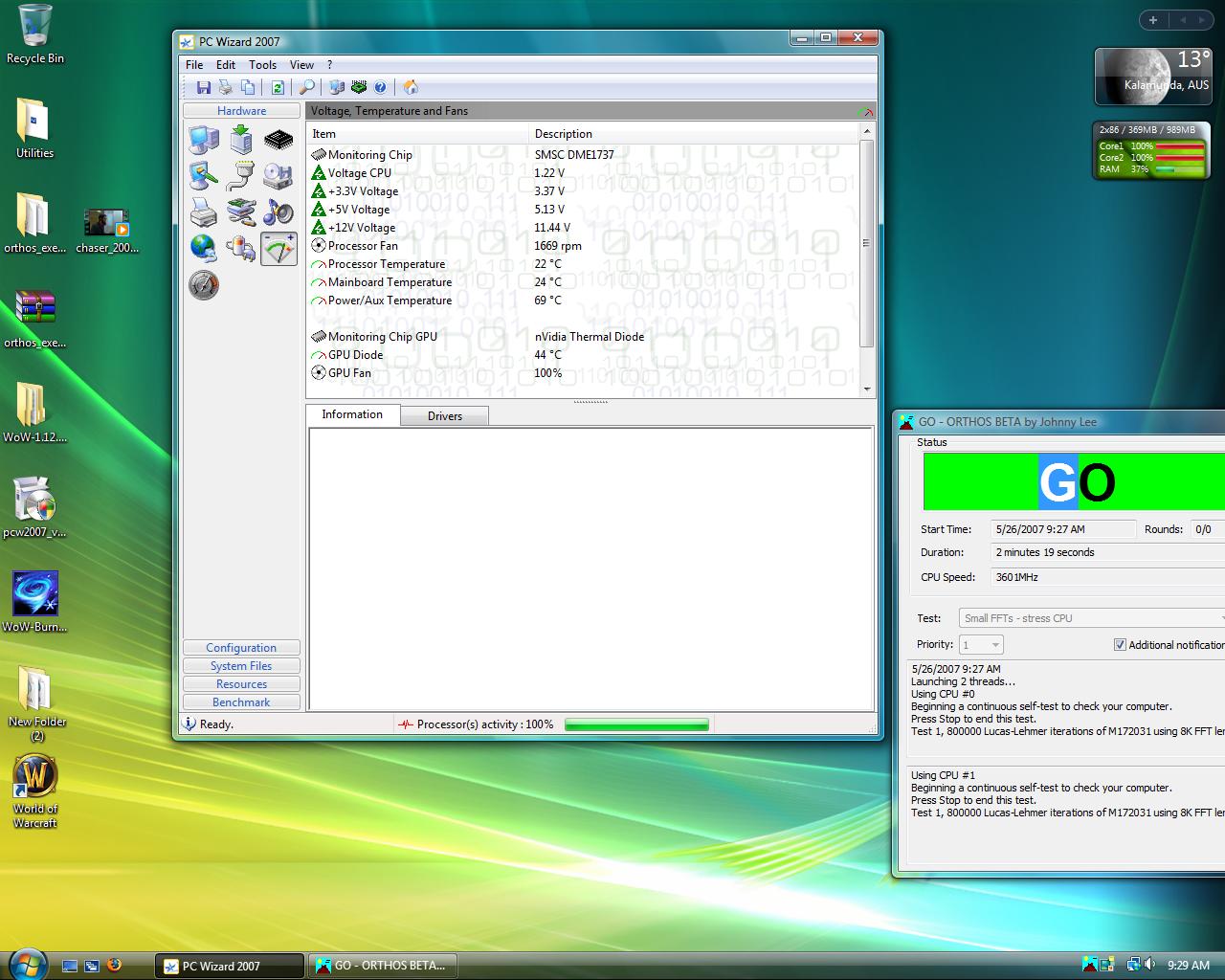Open the Recycle Bin desktop icon
This screenshot has height=980, width=1225.
tap(35, 34)
